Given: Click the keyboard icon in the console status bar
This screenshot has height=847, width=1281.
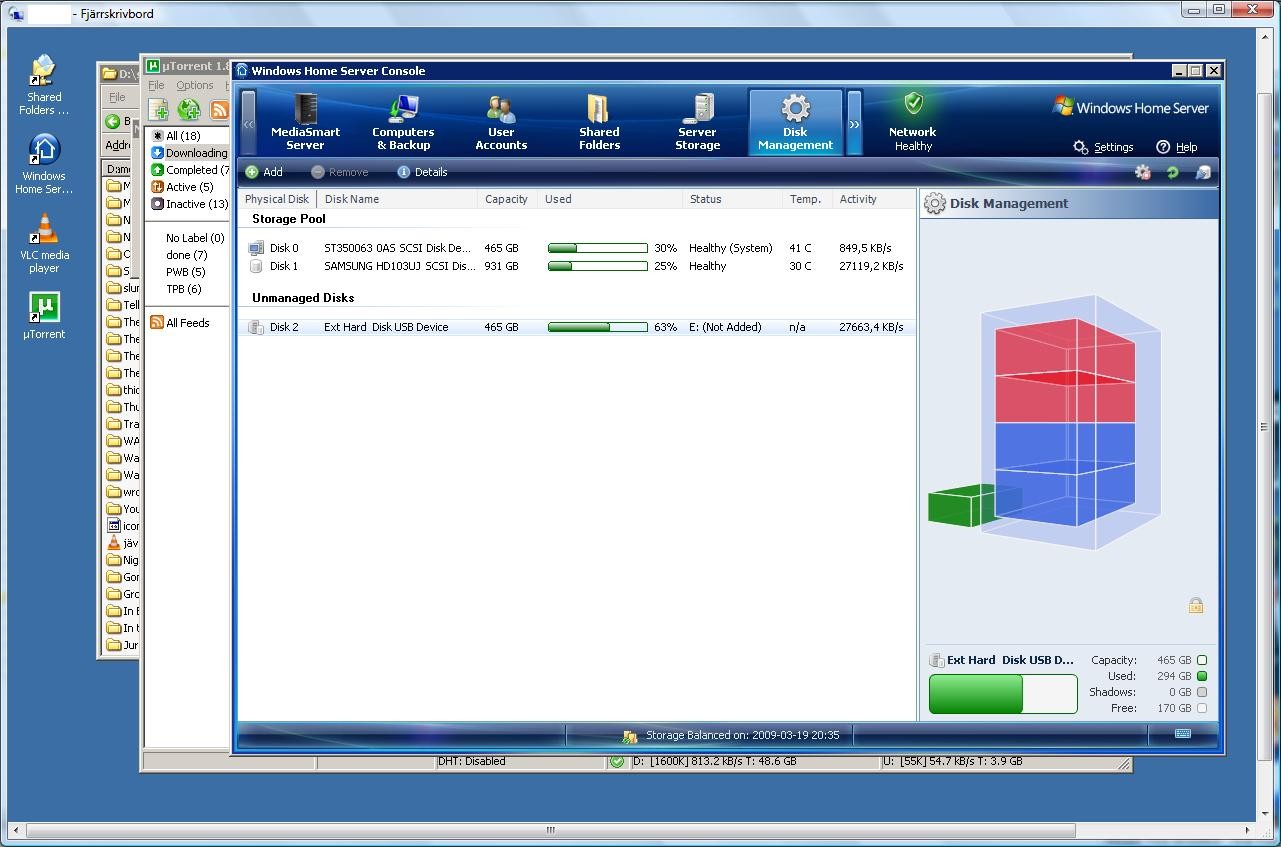Looking at the screenshot, I should [1182, 733].
